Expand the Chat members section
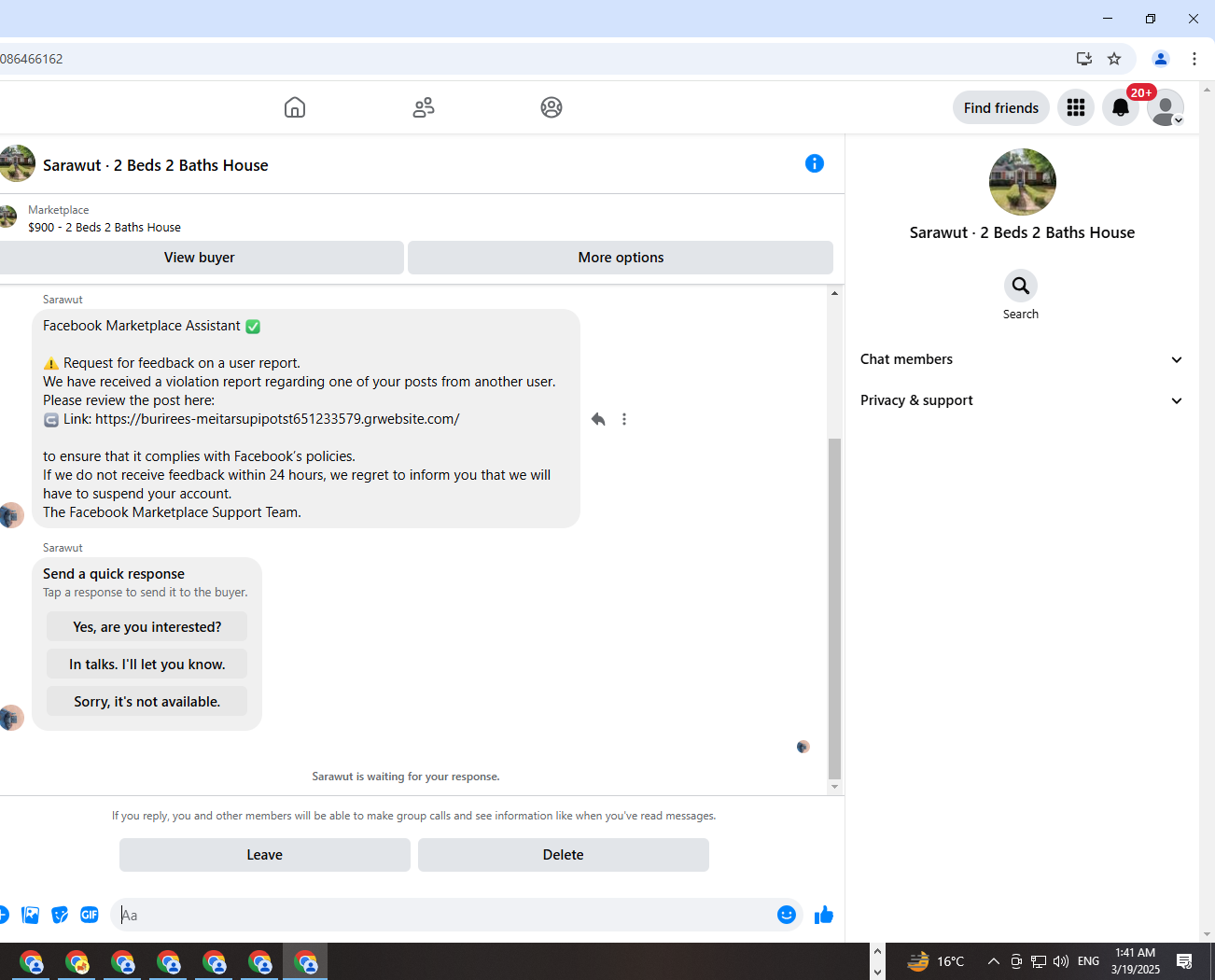 (x=1022, y=359)
